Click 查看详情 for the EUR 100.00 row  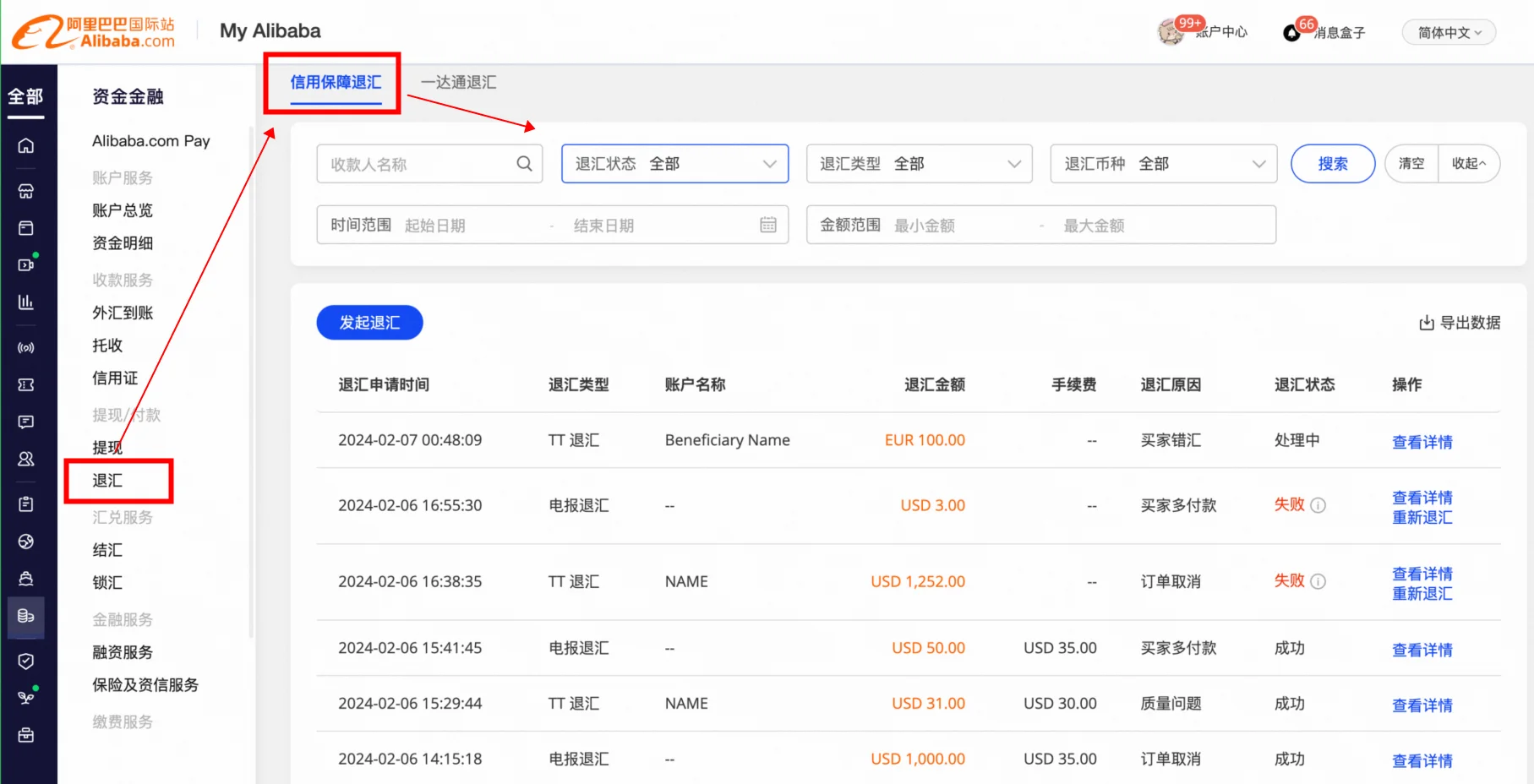[x=1422, y=442]
